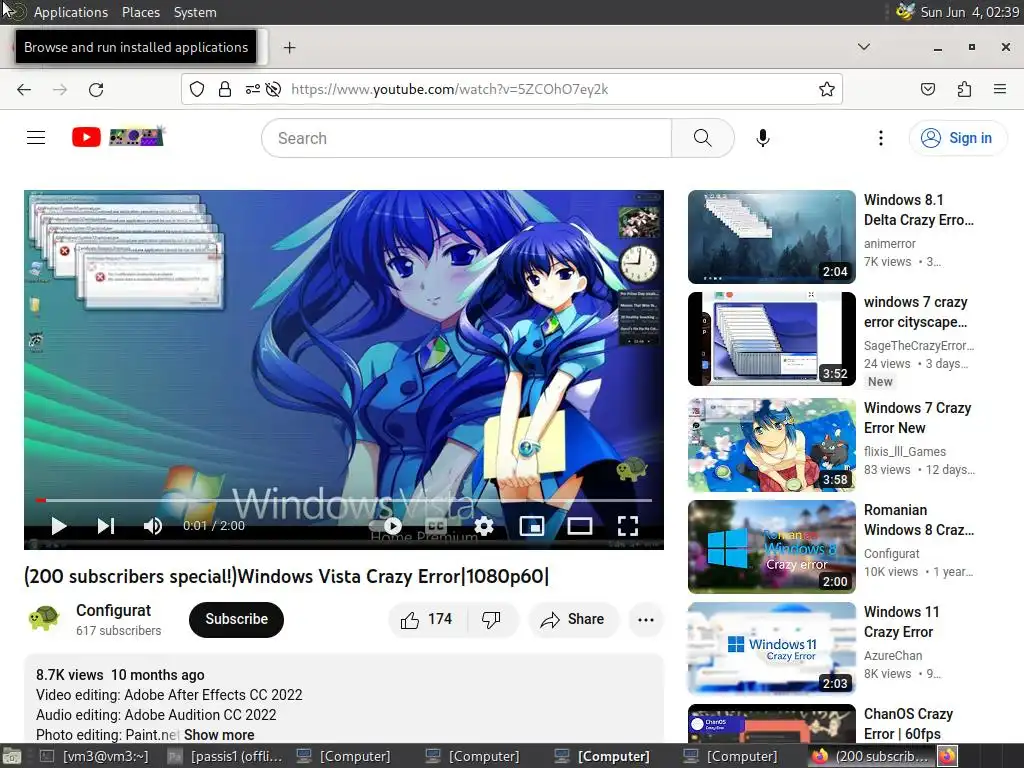Go back in Firefox
This screenshot has height=768, width=1024.
tap(24, 89)
